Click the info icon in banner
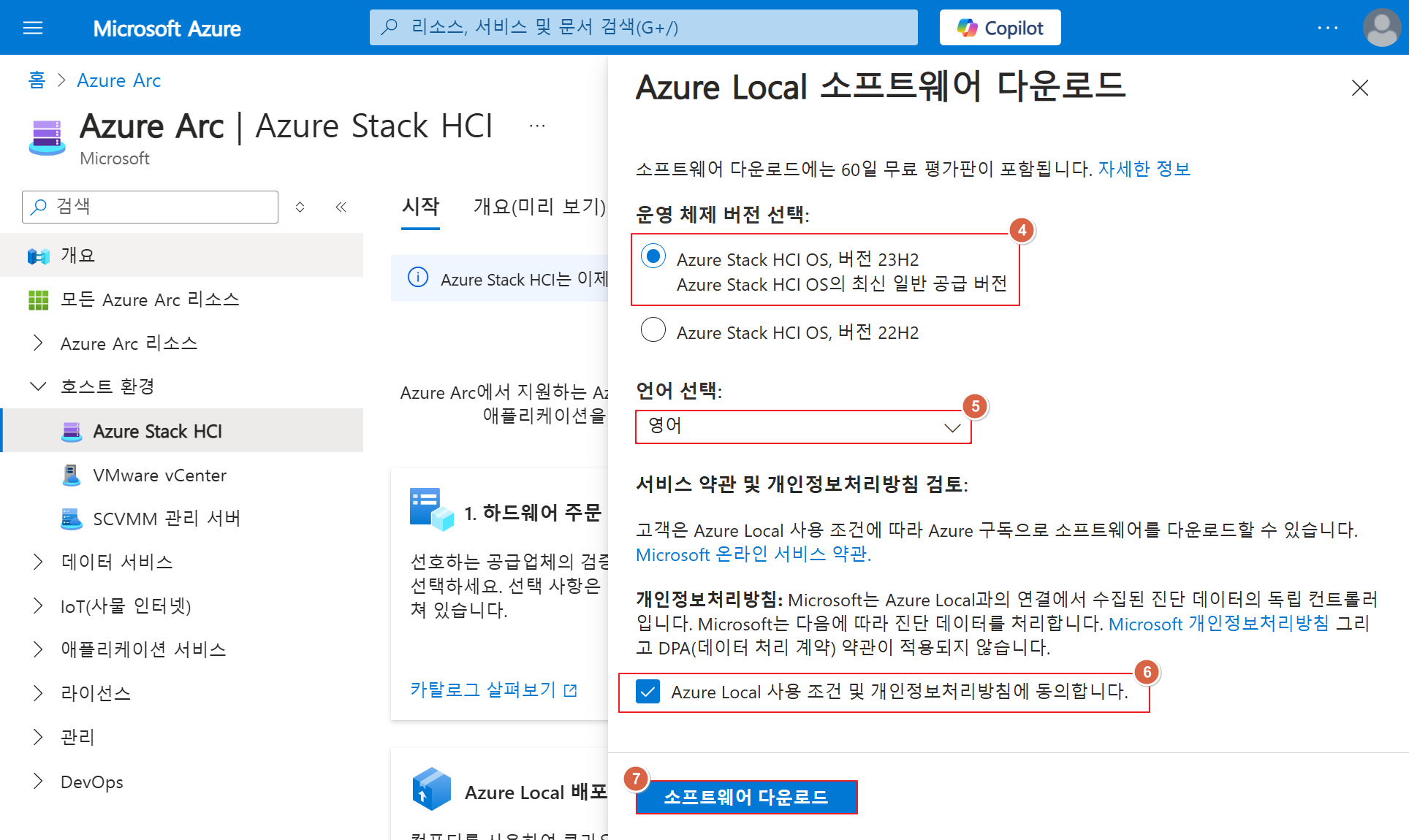 coord(418,278)
